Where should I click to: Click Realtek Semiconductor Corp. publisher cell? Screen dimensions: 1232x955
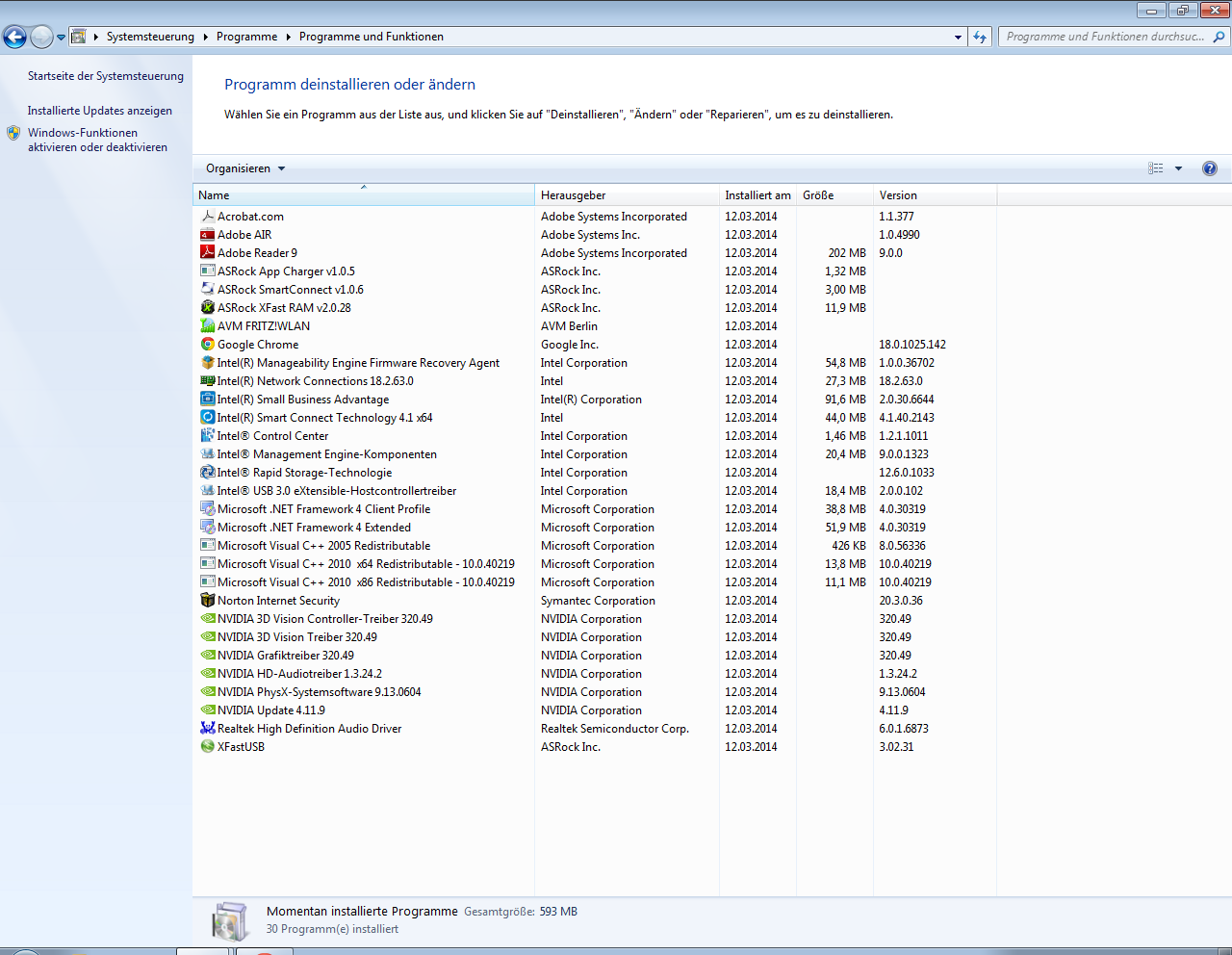615,729
